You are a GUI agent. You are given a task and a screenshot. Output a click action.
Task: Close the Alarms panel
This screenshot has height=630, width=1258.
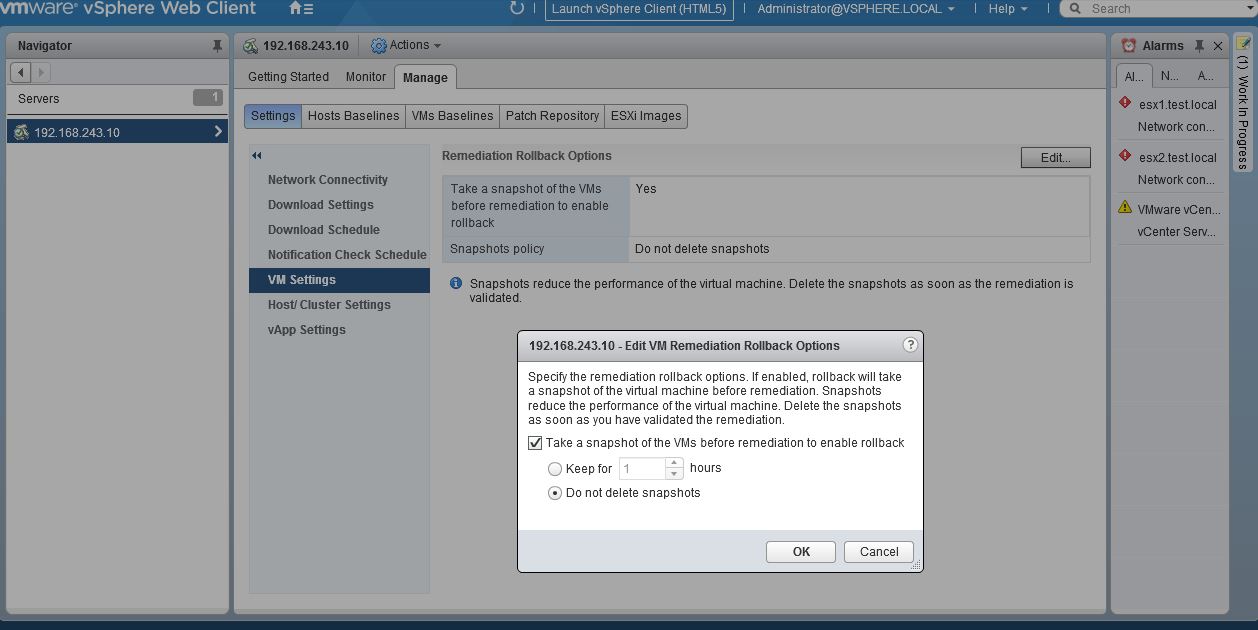[x=1218, y=46]
